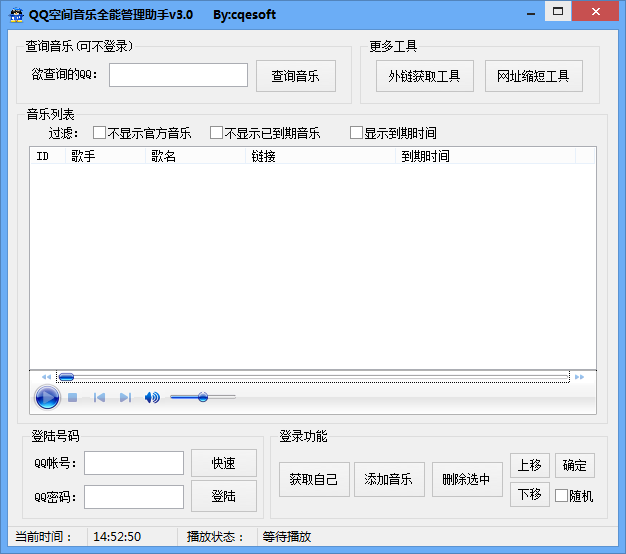Image resolution: width=626 pixels, height=554 pixels.
Task: Sort by the 歌名 column header
Action: click(x=195, y=156)
